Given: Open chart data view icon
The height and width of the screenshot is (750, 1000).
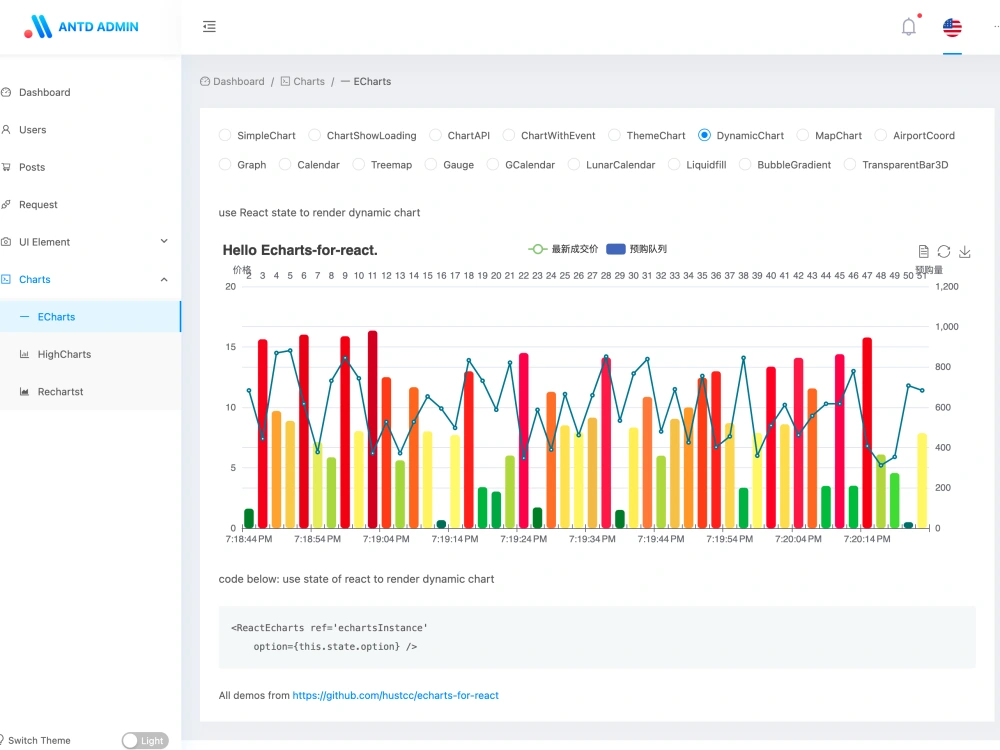Looking at the screenshot, I should [923, 251].
